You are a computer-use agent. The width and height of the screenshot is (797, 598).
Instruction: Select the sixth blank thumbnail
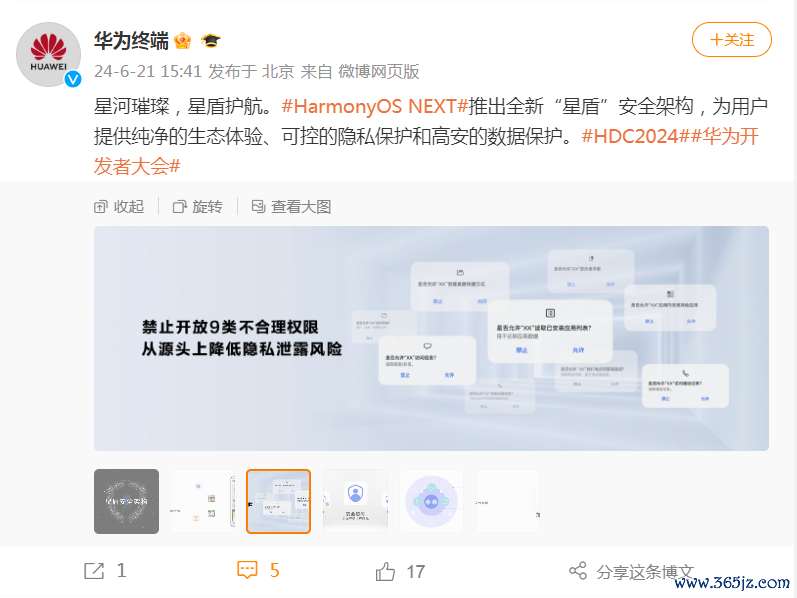507,501
